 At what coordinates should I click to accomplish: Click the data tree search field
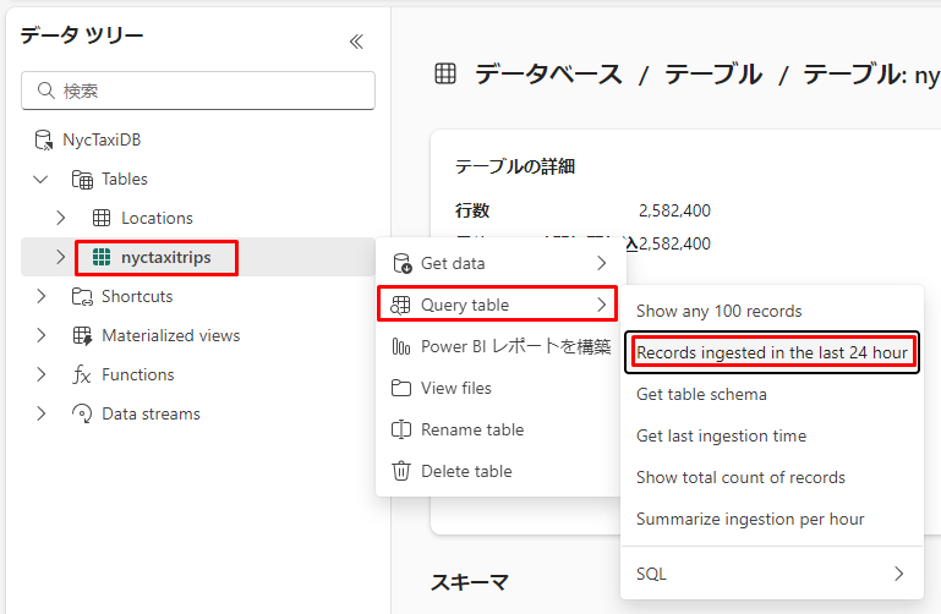pyautogui.click(x=198, y=91)
